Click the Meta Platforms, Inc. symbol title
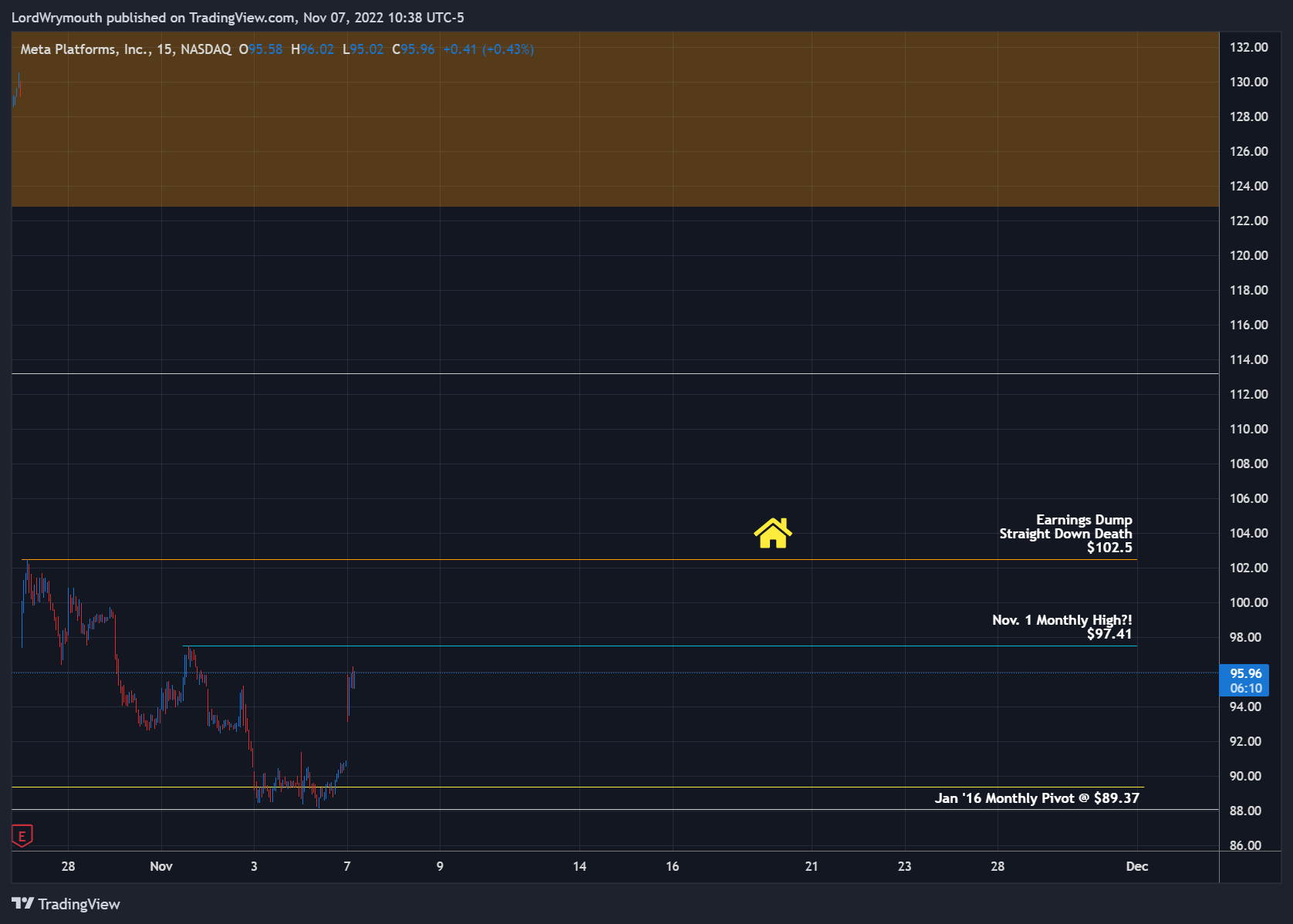The width and height of the screenshot is (1293, 924). pos(86,49)
